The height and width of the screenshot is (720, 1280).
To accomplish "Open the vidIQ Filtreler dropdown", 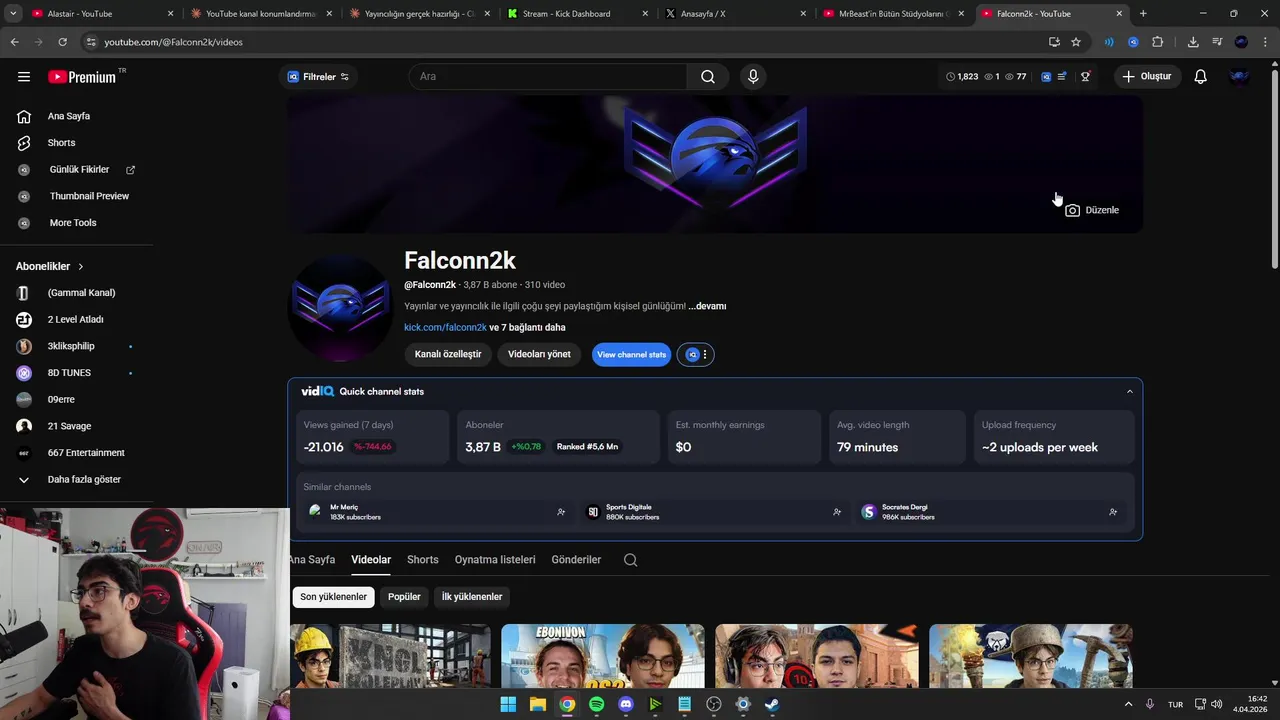I will [x=318, y=77].
